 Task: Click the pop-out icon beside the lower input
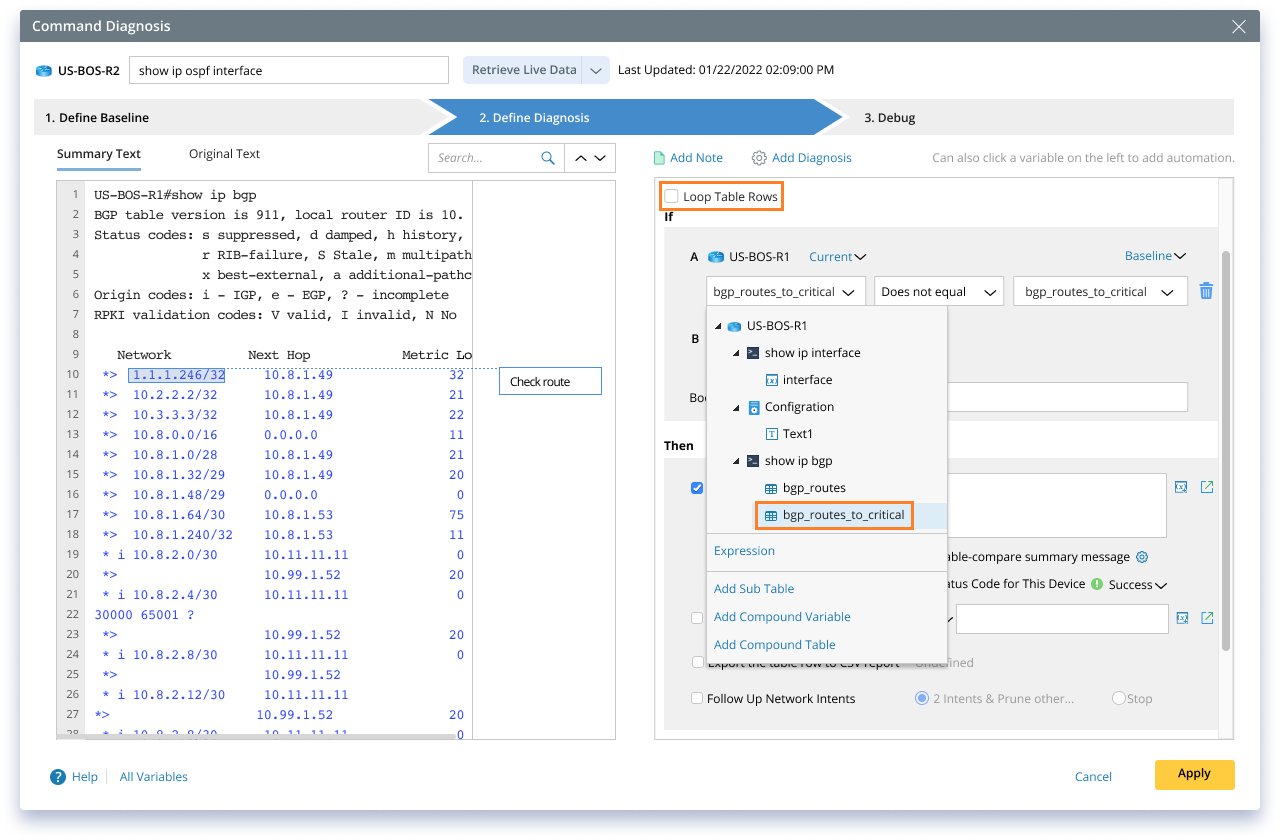tap(1207, 618)
